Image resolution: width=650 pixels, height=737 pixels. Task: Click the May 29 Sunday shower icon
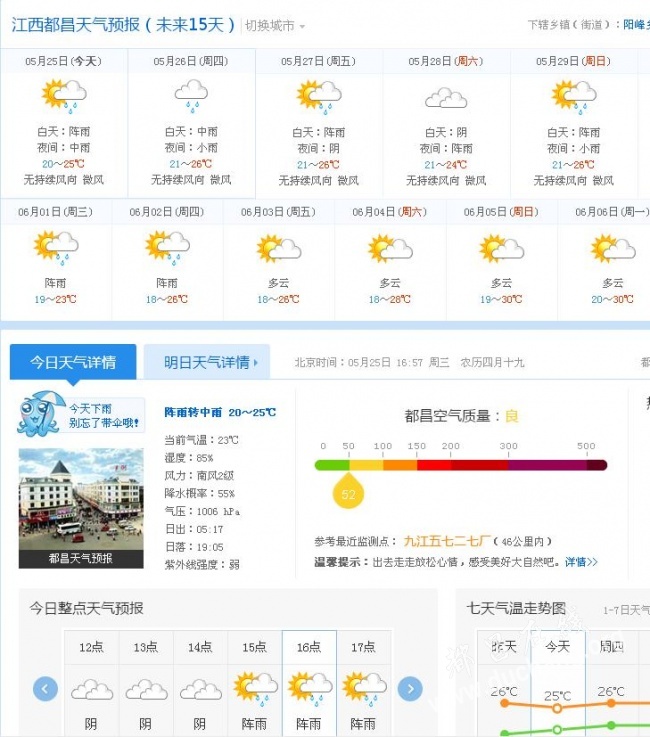coord(574,97)
